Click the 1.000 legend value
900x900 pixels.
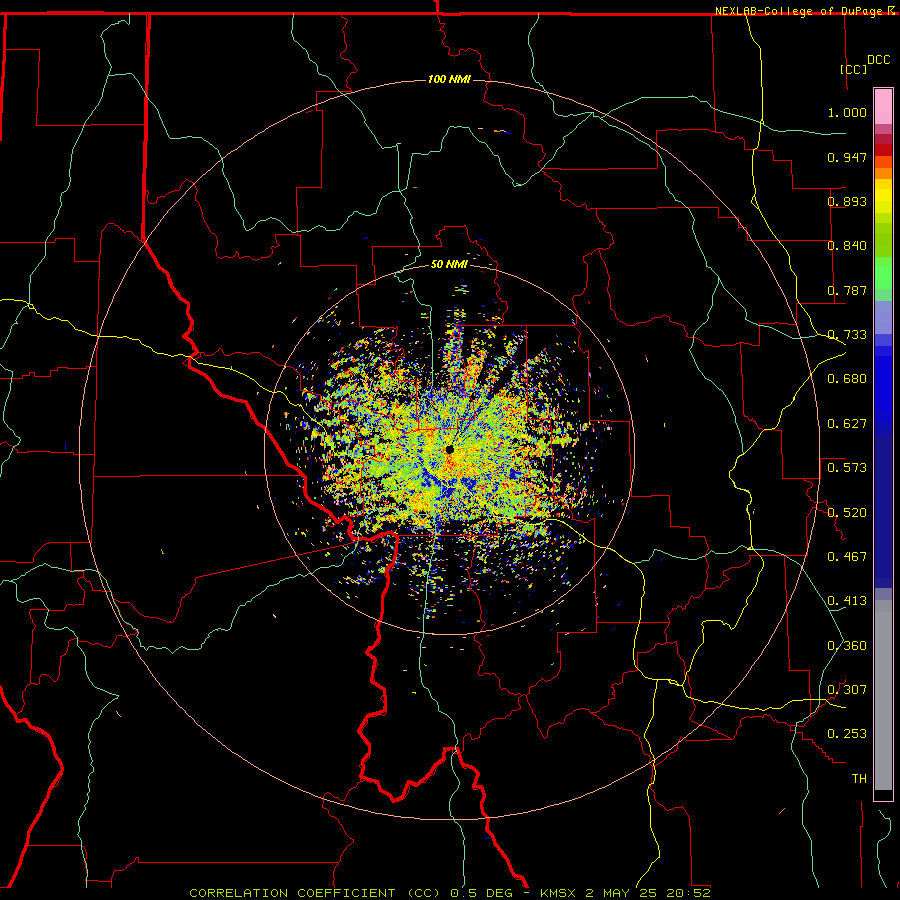847,112
